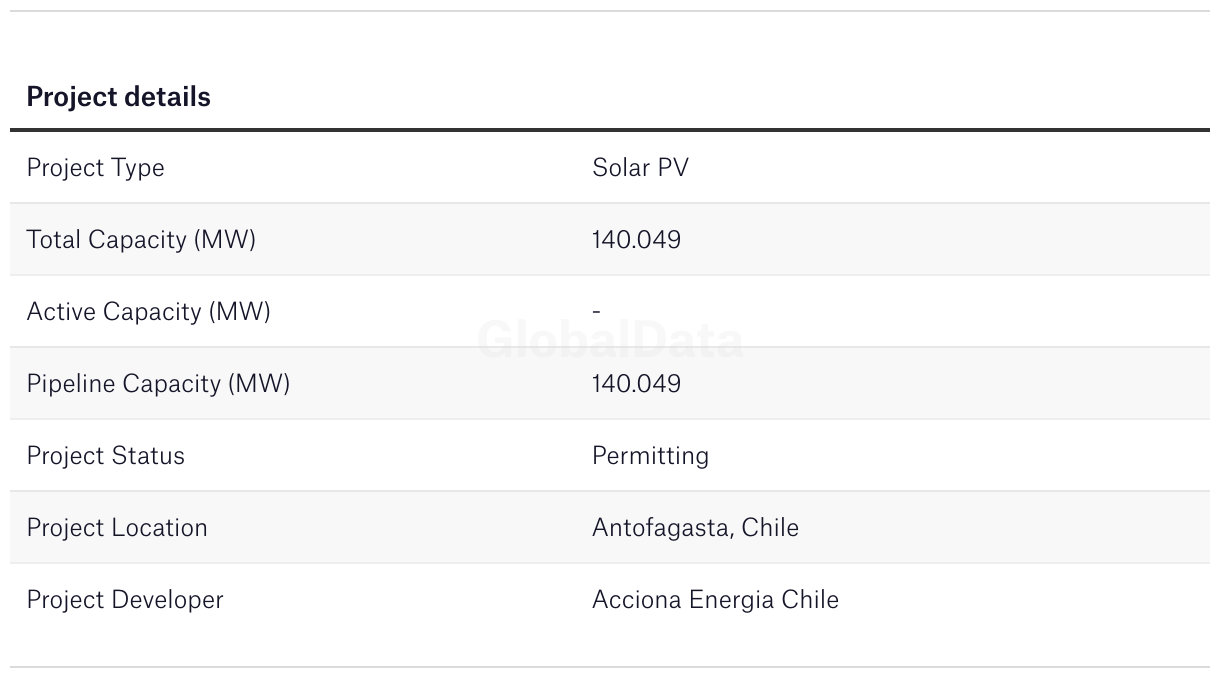Click the word Solar in project type value
Screen dimensions: 1220x678
[x=618, y=167]
